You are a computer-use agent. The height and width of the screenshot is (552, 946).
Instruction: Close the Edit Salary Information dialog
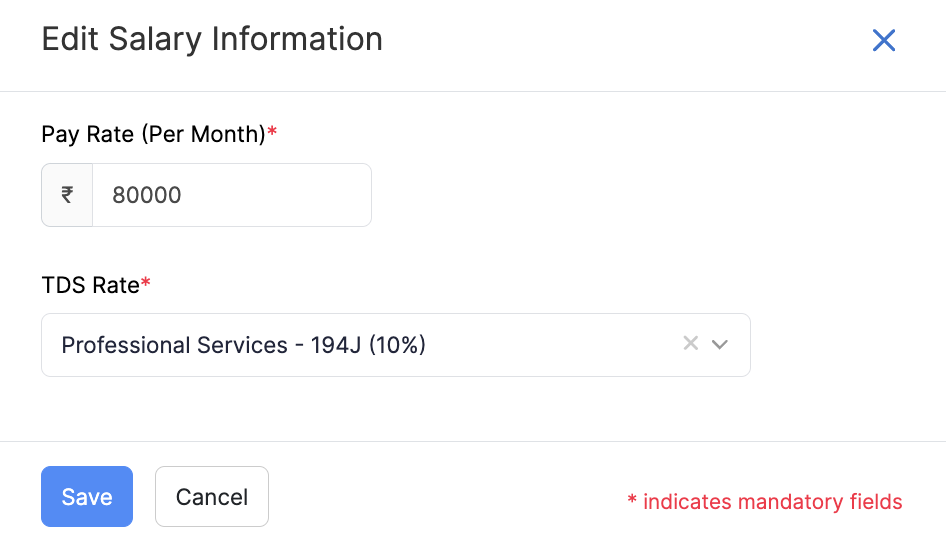(x=884, y=40)
